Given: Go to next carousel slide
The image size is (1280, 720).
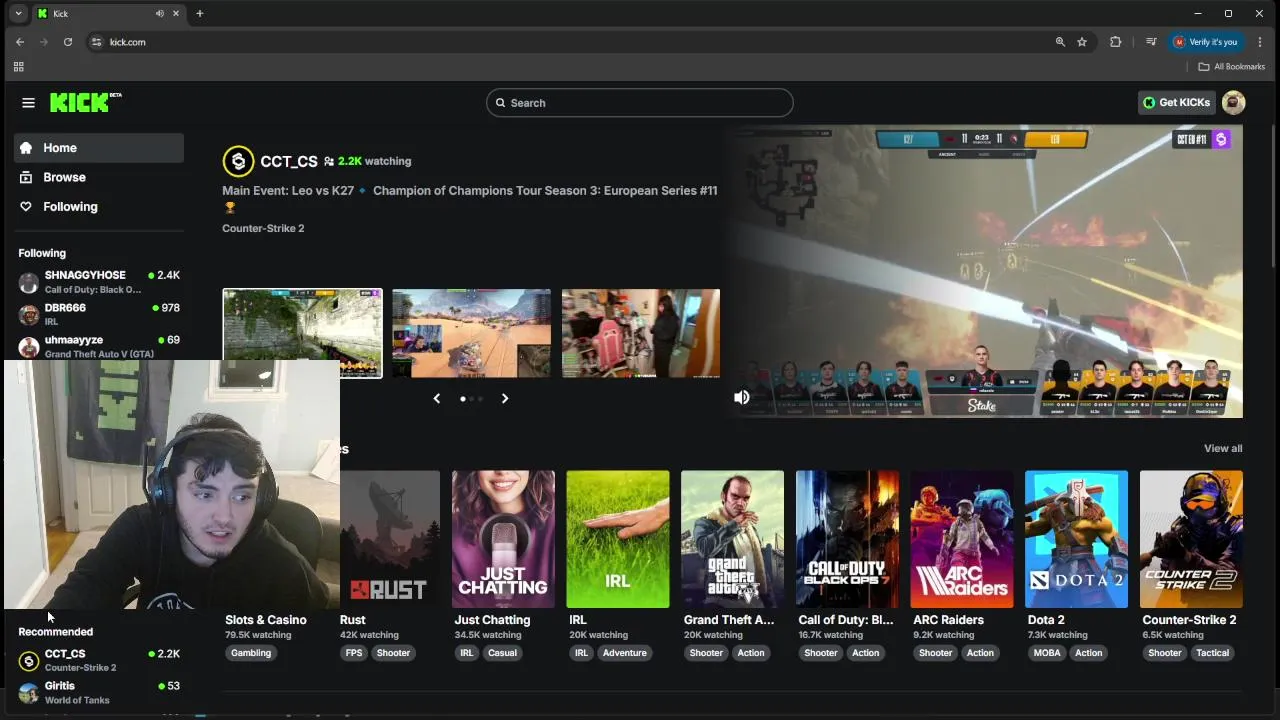Looking at the screenshot, I should 505,398.
